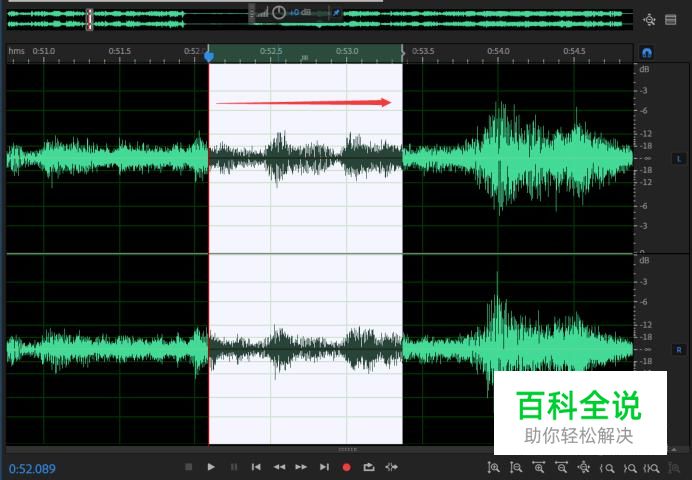The height and width of the screenshot is (480, 692).
Task: Click the +0 dB gain value in HUD
Action: point(300,12)
